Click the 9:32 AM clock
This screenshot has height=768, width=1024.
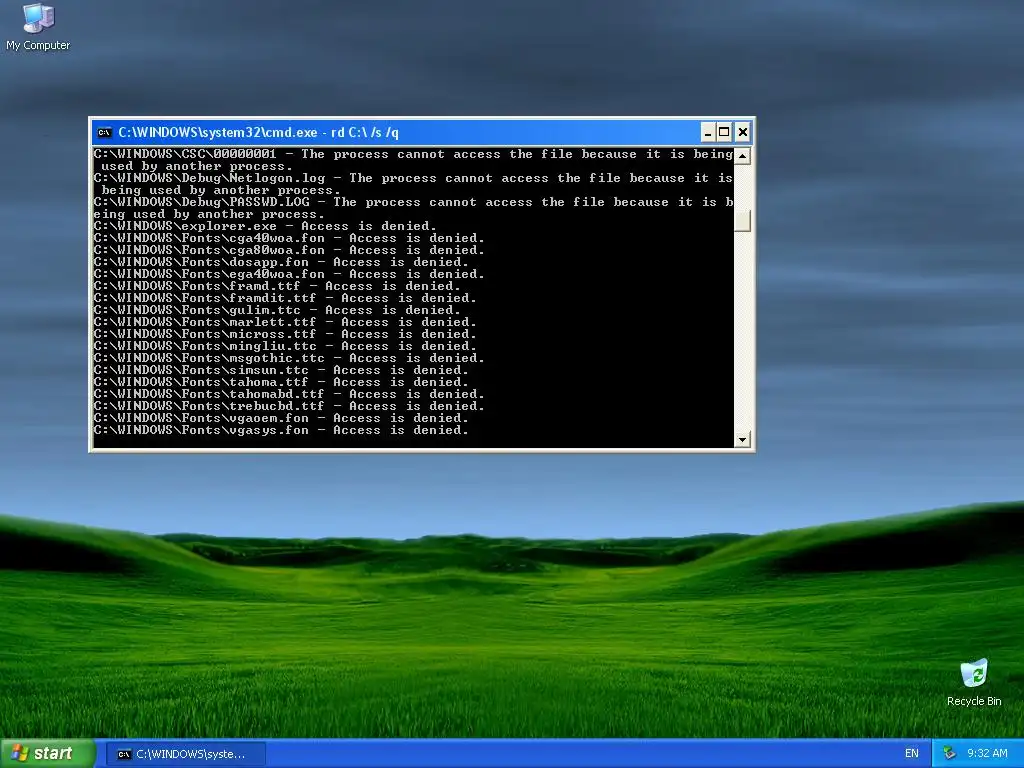[987, 754]
